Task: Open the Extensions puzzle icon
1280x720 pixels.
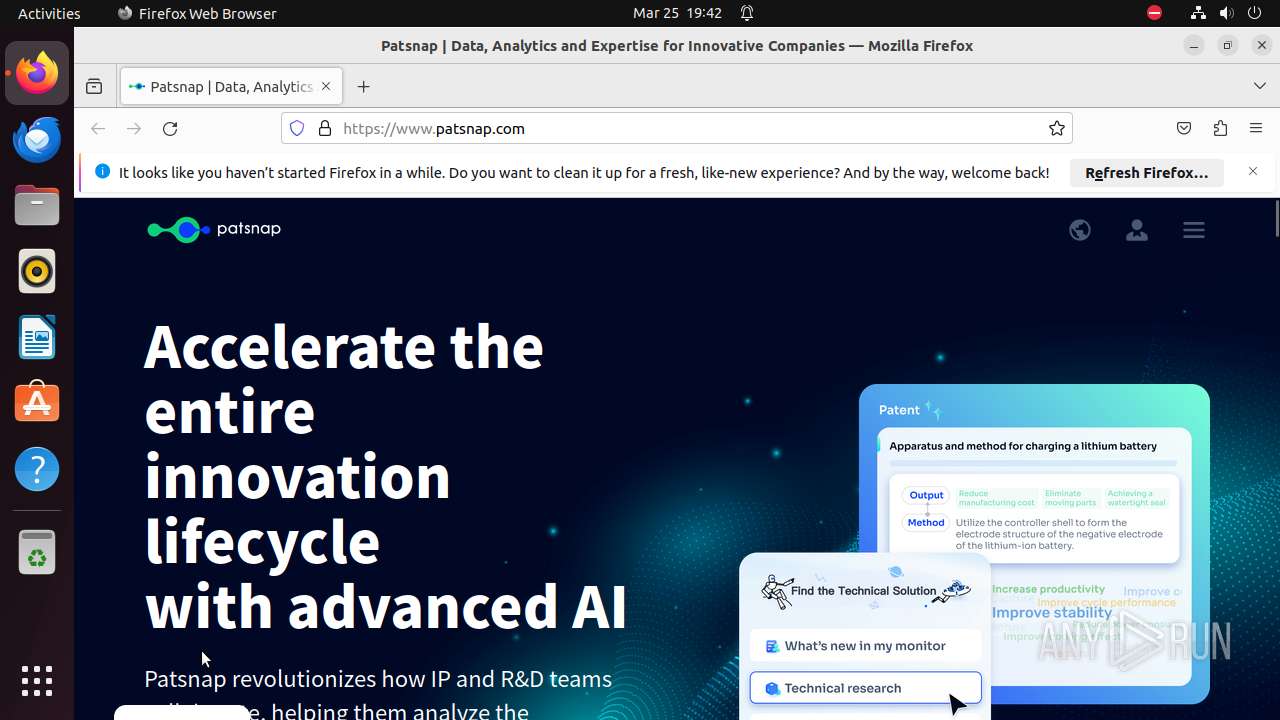Action: [x=1220, y=128]
